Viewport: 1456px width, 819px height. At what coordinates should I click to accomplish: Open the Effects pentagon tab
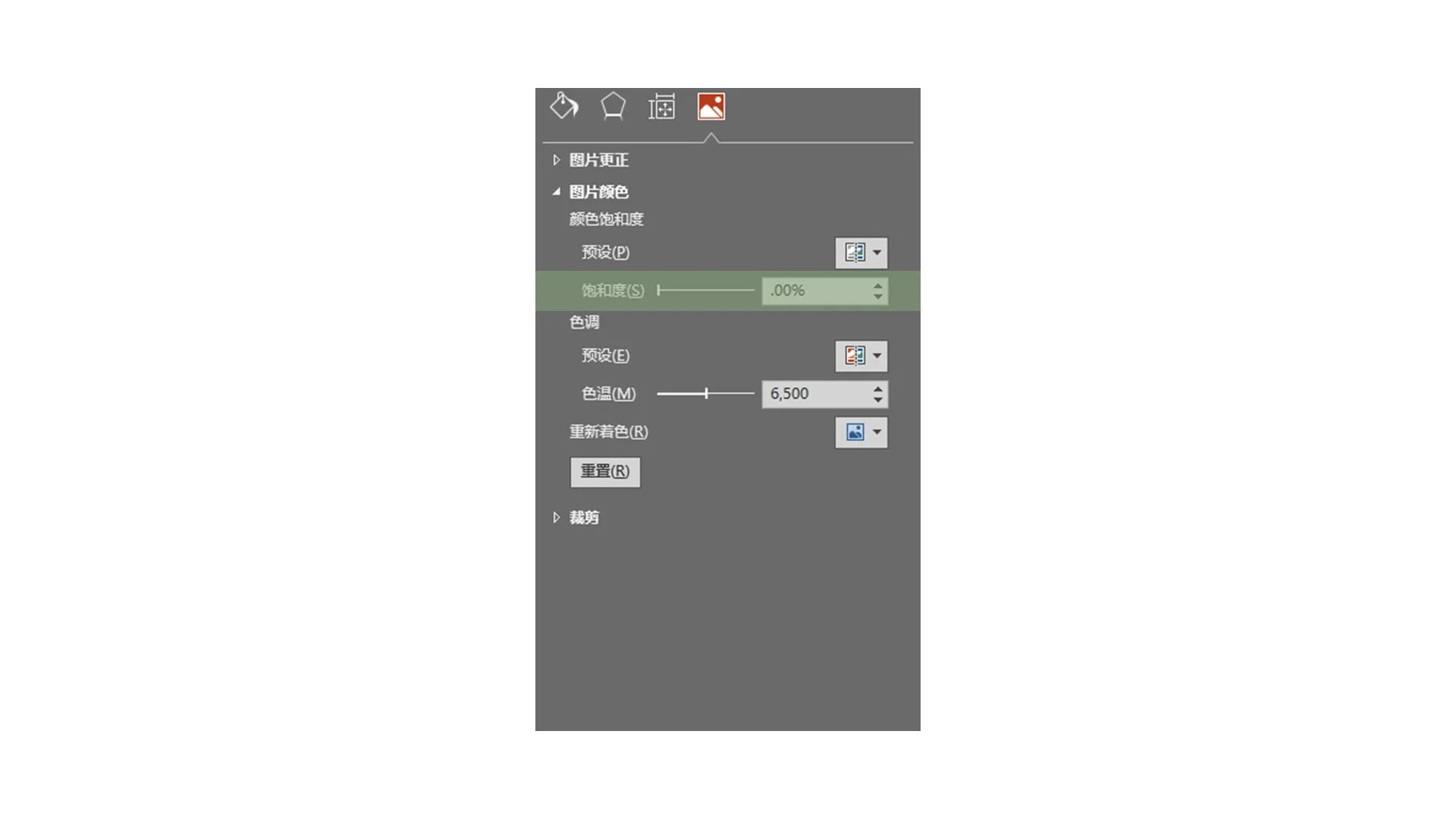pyautogui.click(x=613, y=106)
